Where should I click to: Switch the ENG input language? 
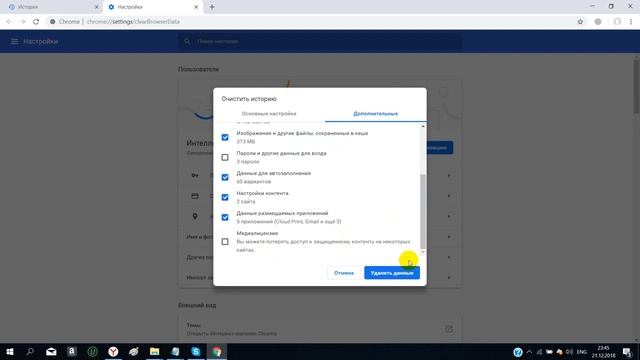click(582, 352)
